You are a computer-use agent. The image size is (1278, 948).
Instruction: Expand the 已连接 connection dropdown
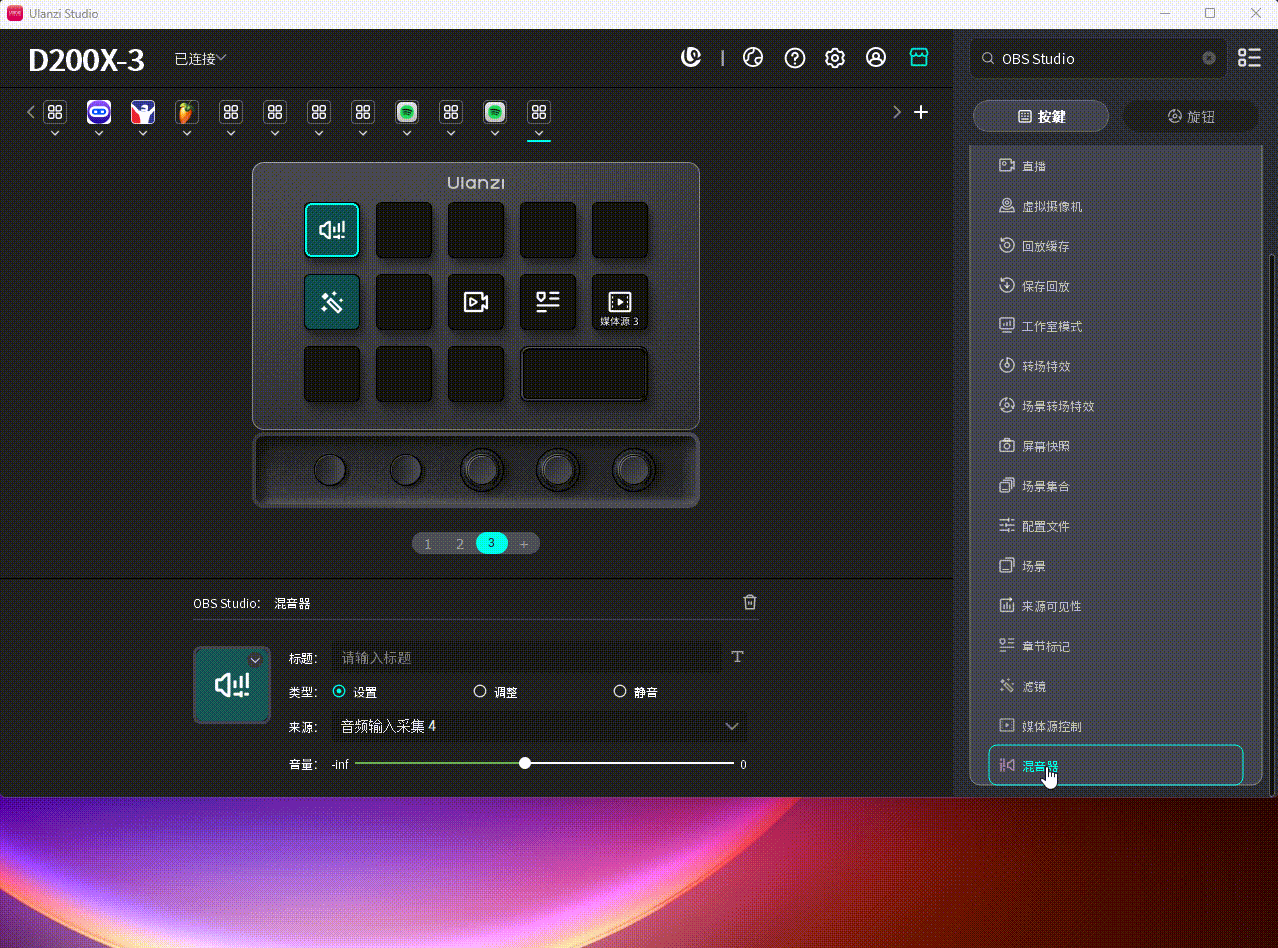click(200, 59)
